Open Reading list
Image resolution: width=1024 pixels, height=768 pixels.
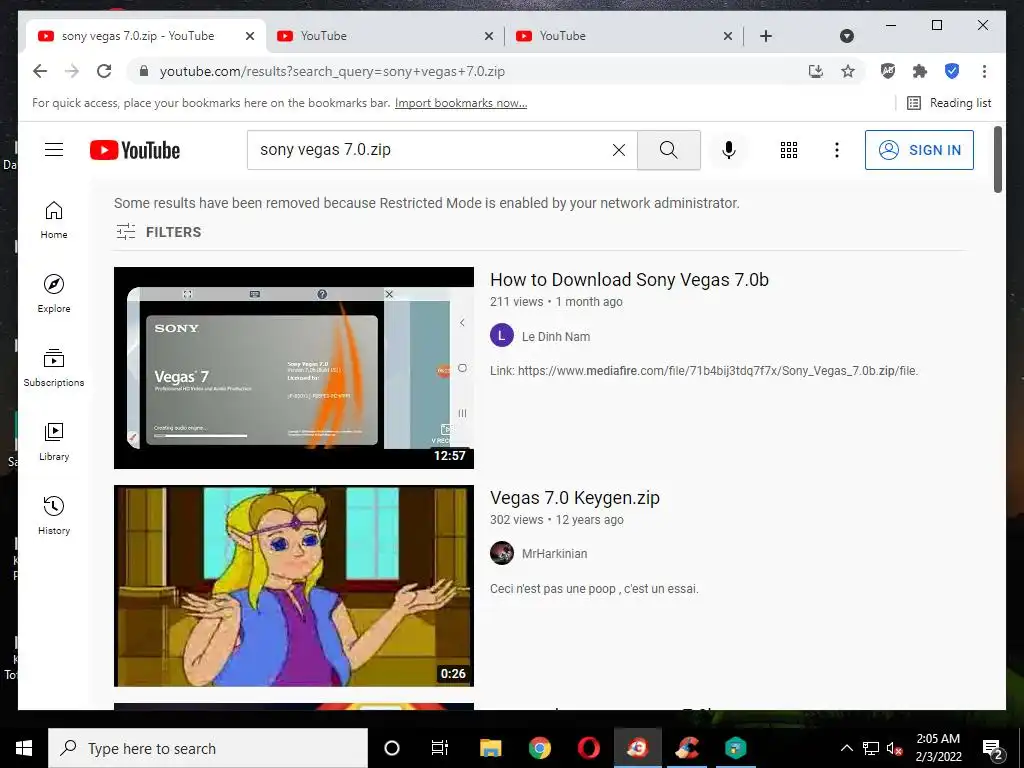tap(949, 103)
